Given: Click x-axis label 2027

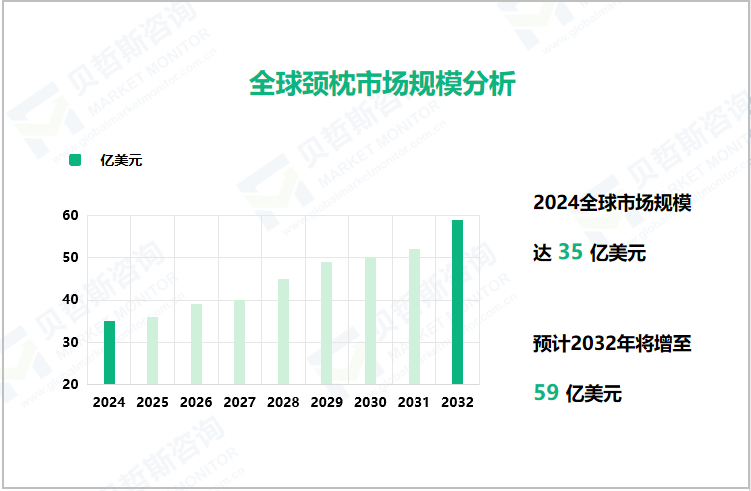Looking at the screenshot, I should click(x=239, y=402).
